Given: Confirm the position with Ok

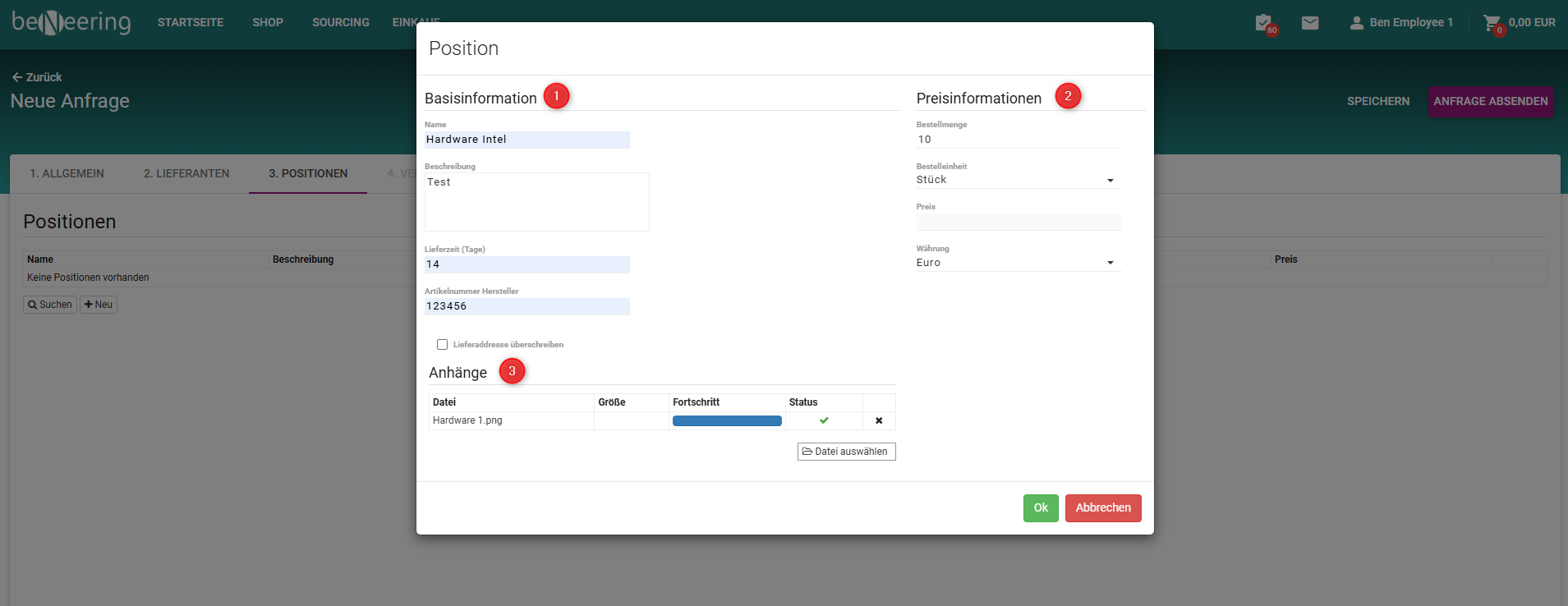Looking at the screenshot, I should pos(1040,507).
